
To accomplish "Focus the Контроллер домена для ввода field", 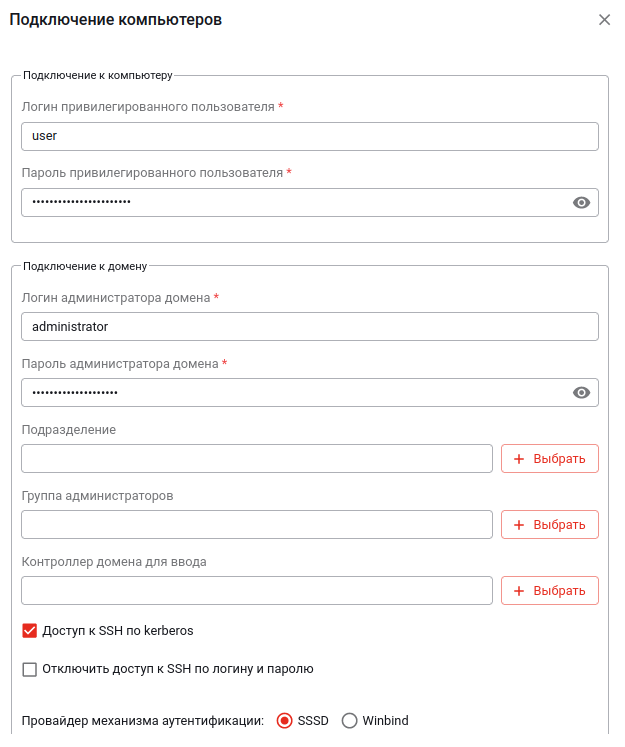I will 256,591.
